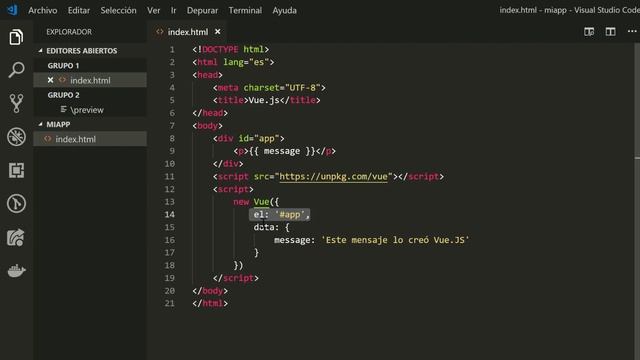Click 'new Vue({' on line 13

[256, 202]
